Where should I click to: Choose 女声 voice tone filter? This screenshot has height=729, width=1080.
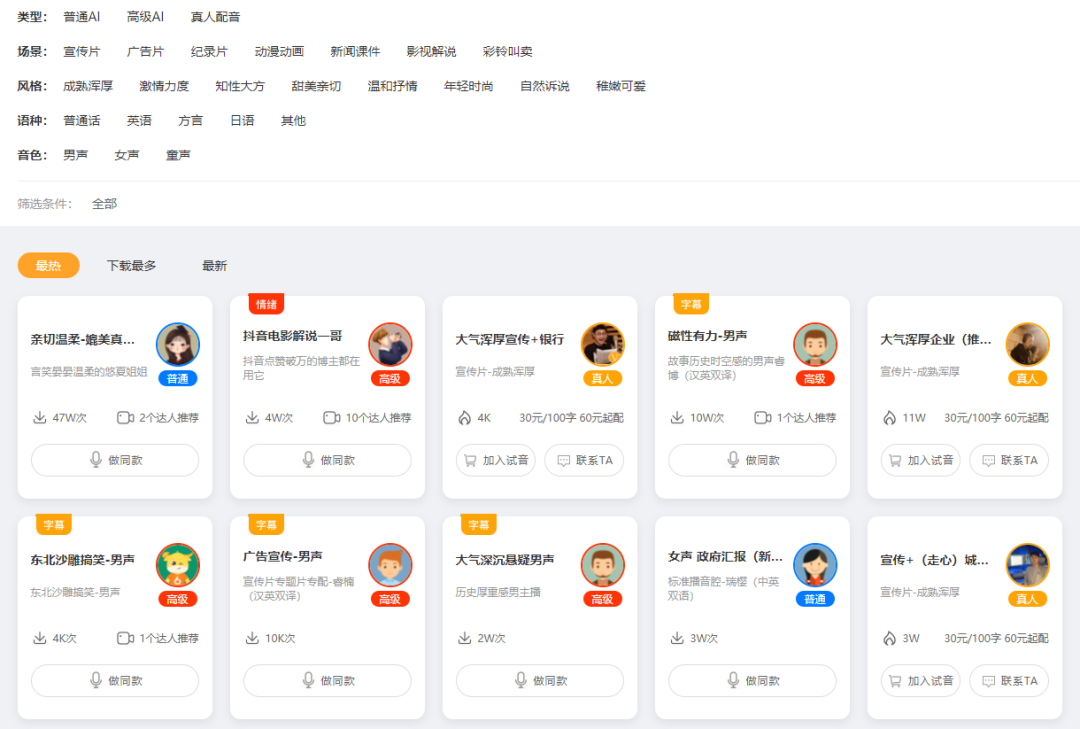click(127, 155)
